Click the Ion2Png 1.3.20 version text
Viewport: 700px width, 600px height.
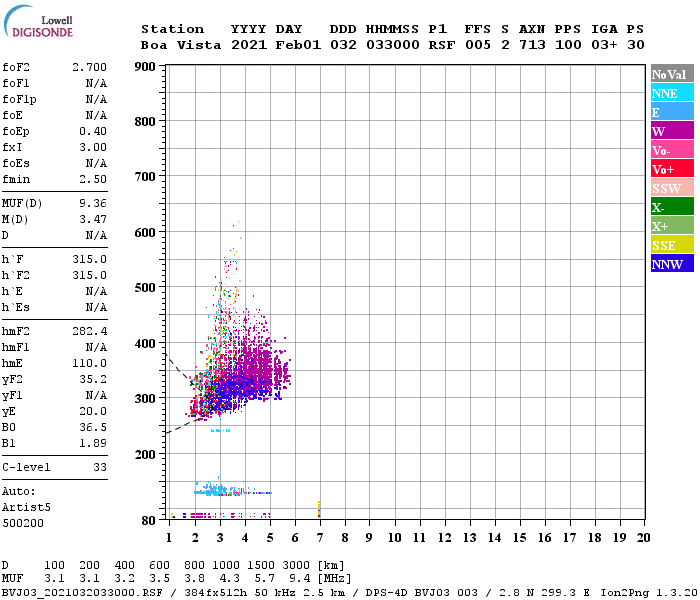[x=649, y=593]
